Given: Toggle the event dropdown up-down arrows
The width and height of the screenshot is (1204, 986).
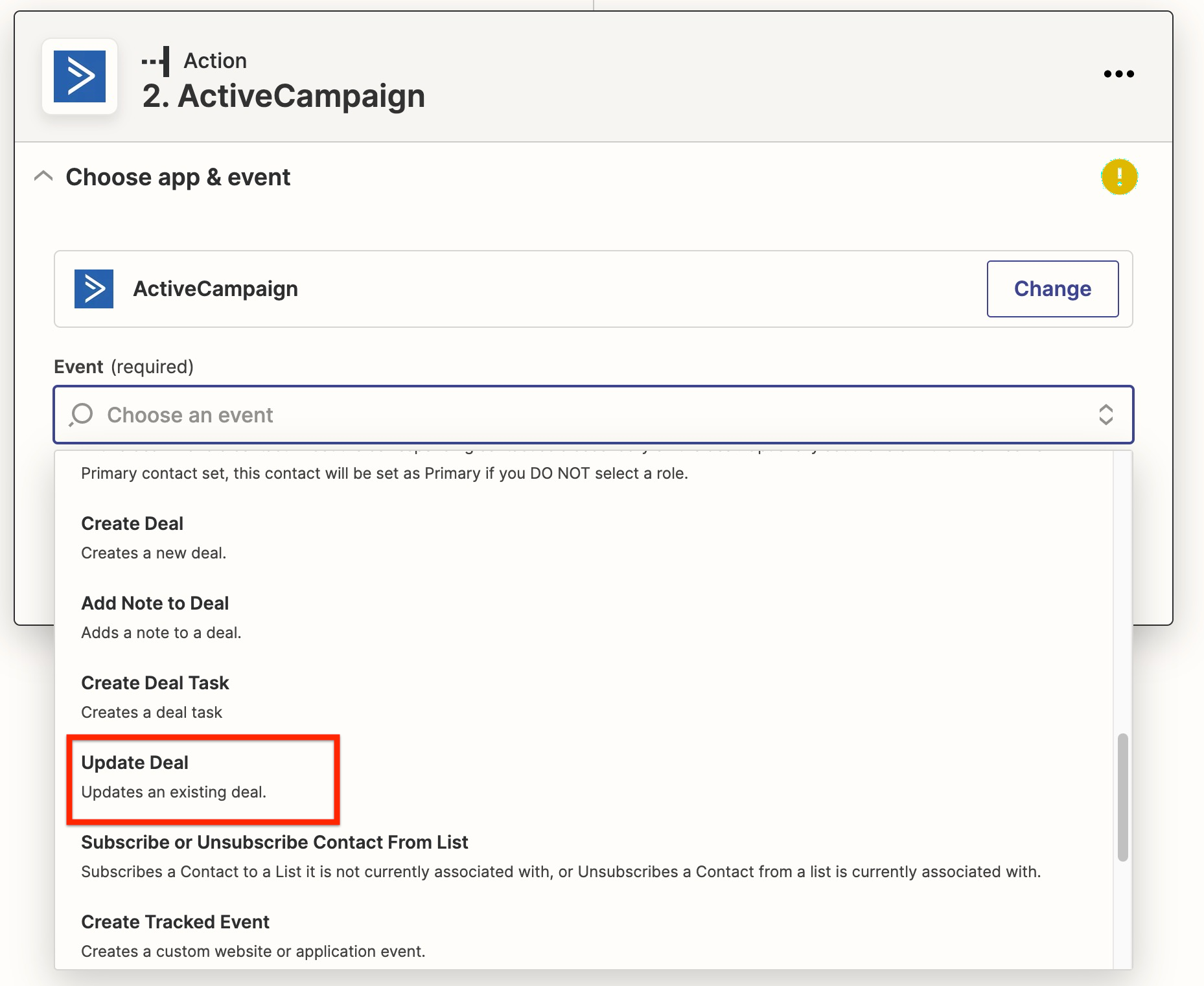Looking at the screenshot, I should pyautogui.click(x=1106, y=415).
